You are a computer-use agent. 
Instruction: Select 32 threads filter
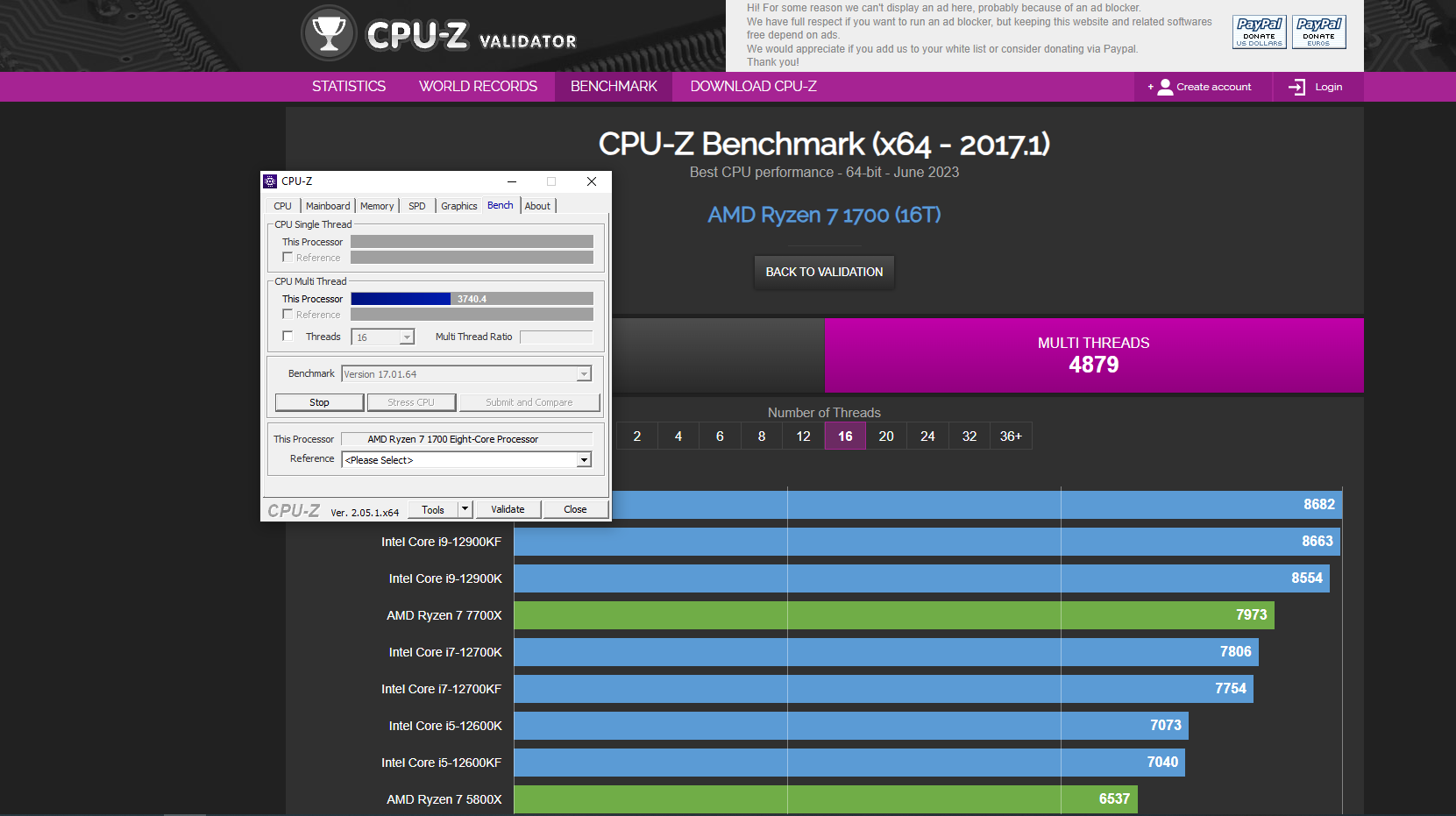click(x=969, y=436)
